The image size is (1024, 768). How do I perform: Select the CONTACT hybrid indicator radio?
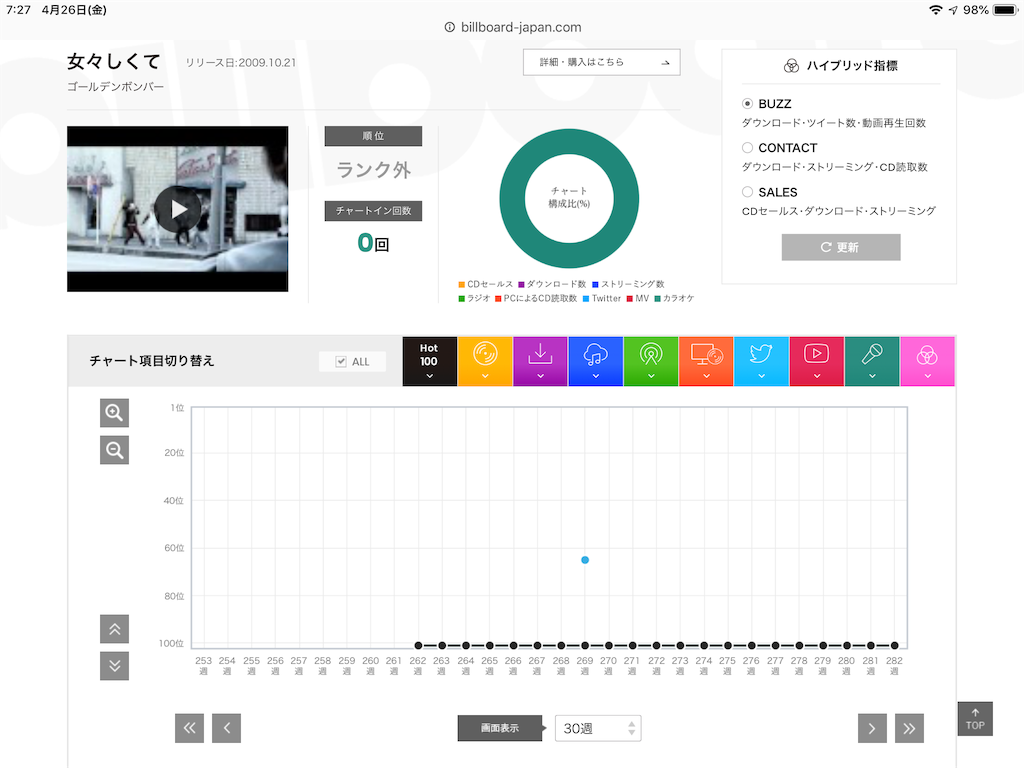coord(747,148)
